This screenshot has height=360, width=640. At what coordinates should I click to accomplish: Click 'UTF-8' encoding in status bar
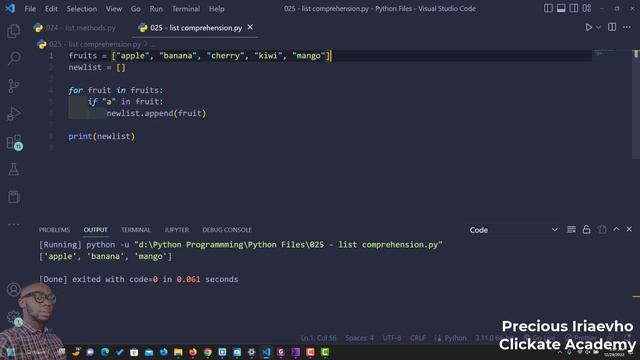pyautogui.click(x=392, y=338)
